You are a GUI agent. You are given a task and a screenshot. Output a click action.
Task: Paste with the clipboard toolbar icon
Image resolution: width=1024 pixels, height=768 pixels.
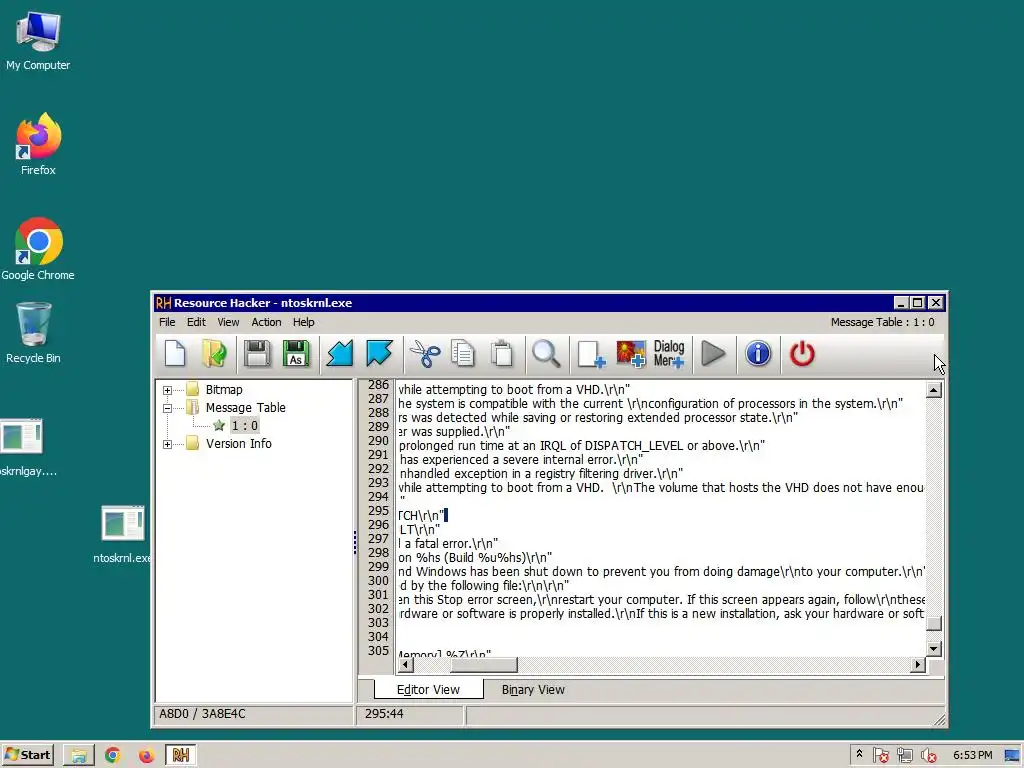click(502, 354)
